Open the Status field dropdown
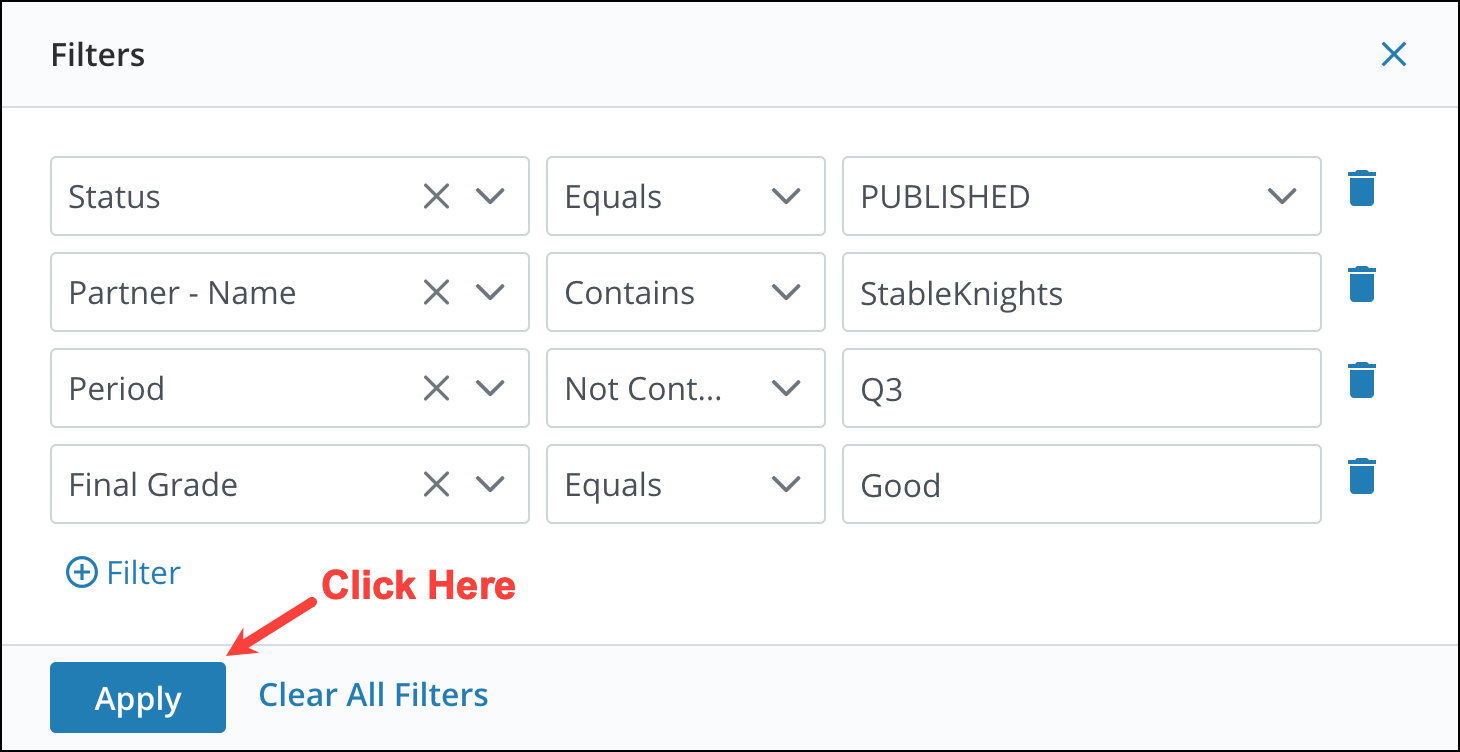Viewport: 1460px width, 752px height. pyautogui.click(x=491, y=196)
